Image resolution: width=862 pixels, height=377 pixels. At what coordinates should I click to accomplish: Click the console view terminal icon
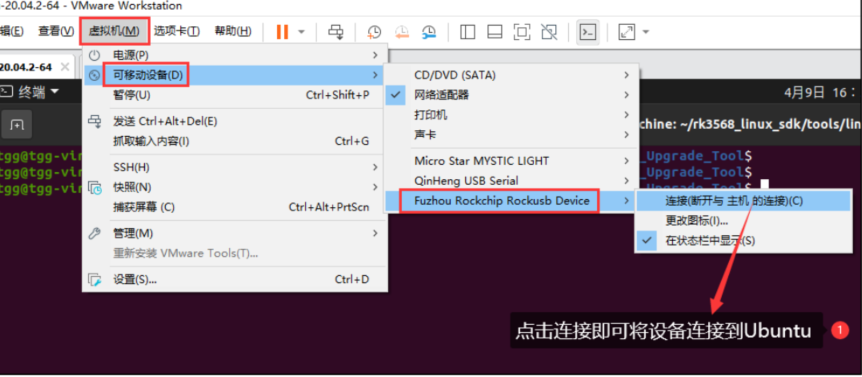click(588, 32)
